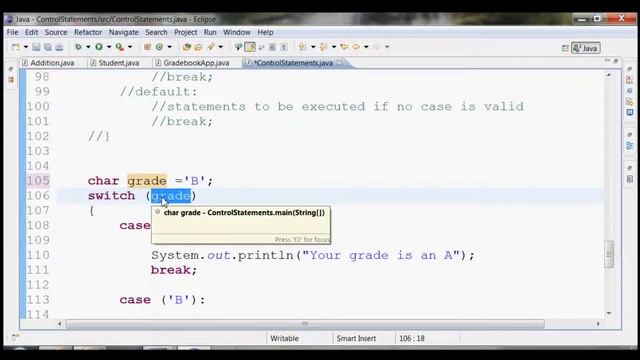Open the Back history dropdown arrow
The image size is (640, 360).
(x=366, y=47)
